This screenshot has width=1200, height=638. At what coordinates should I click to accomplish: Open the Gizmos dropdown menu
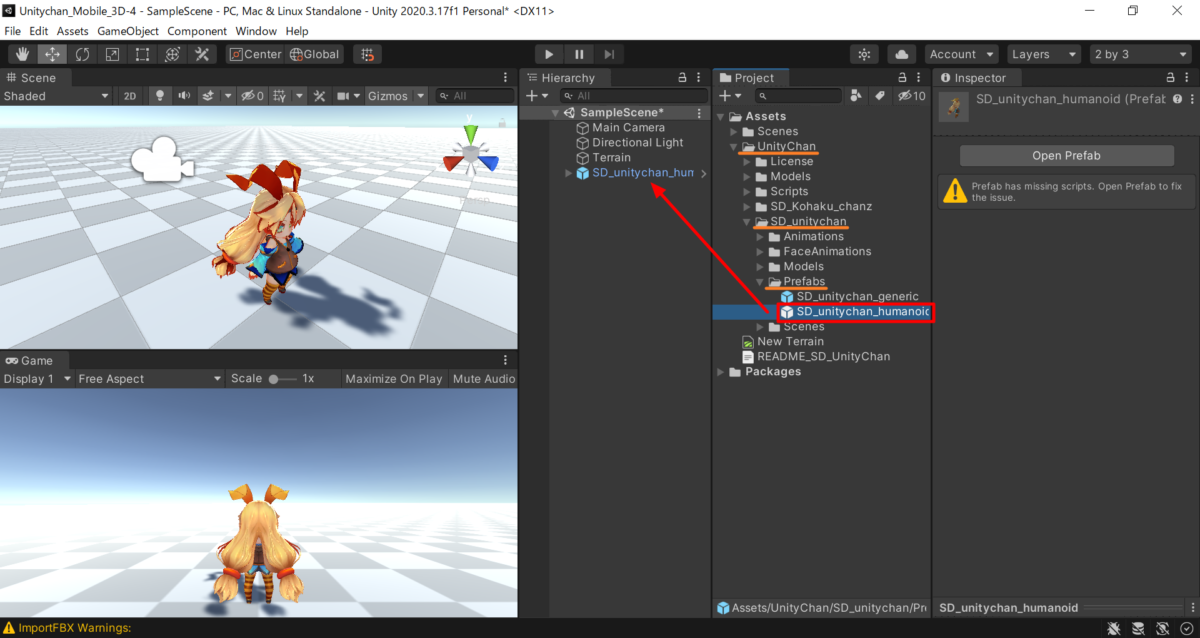[x=396, y=96]
